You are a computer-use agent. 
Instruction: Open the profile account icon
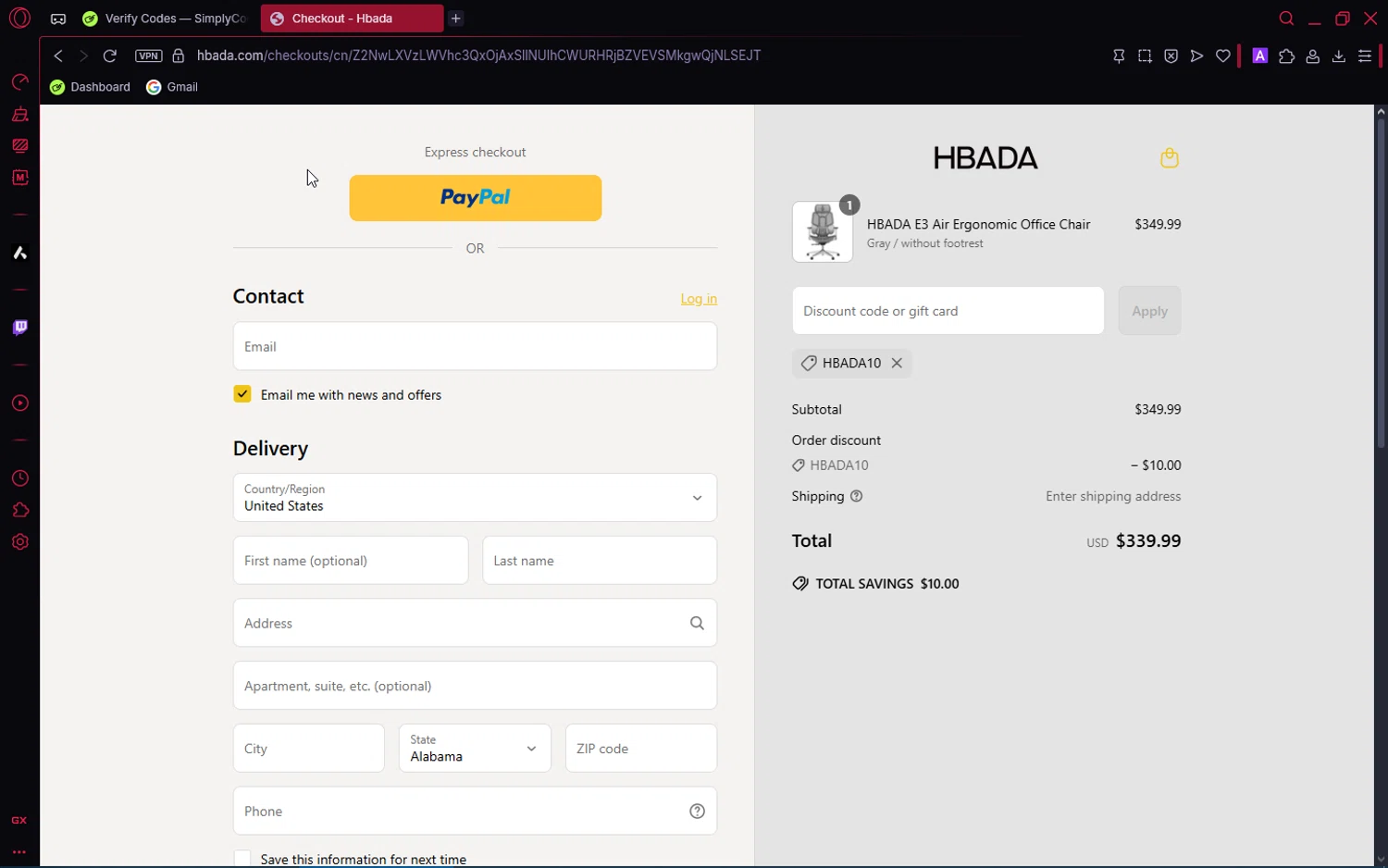[x=1312, y=56]
